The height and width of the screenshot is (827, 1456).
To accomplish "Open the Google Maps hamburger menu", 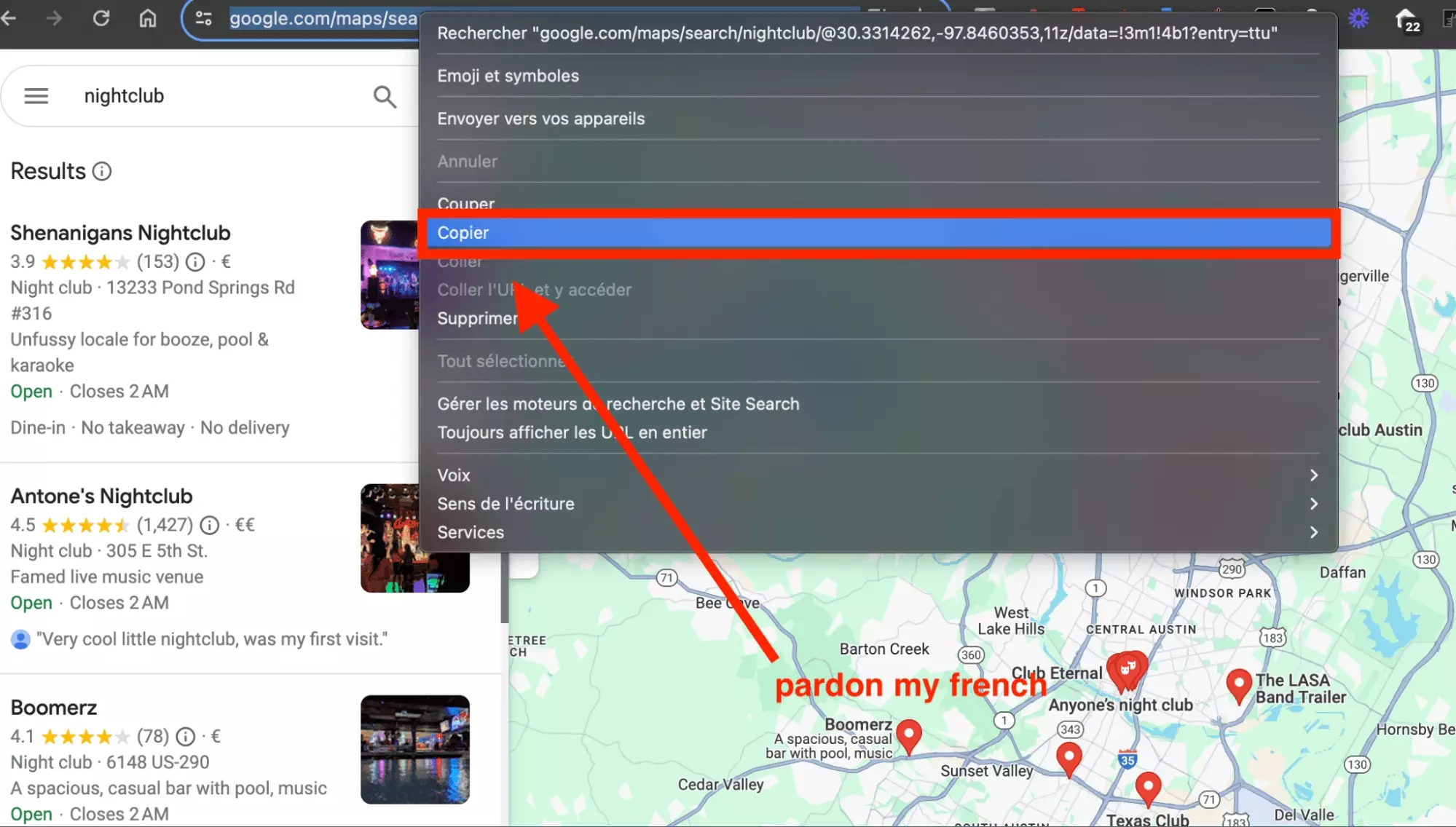I will (36, 96).
